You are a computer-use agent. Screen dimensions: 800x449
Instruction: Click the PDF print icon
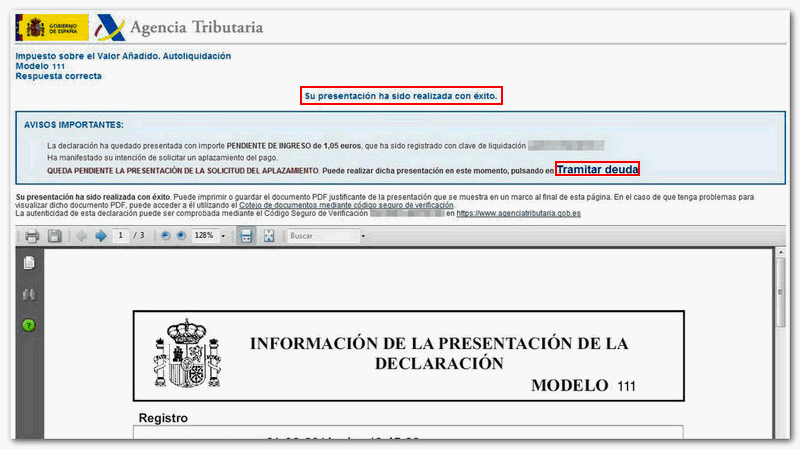(x=32, y=236)
